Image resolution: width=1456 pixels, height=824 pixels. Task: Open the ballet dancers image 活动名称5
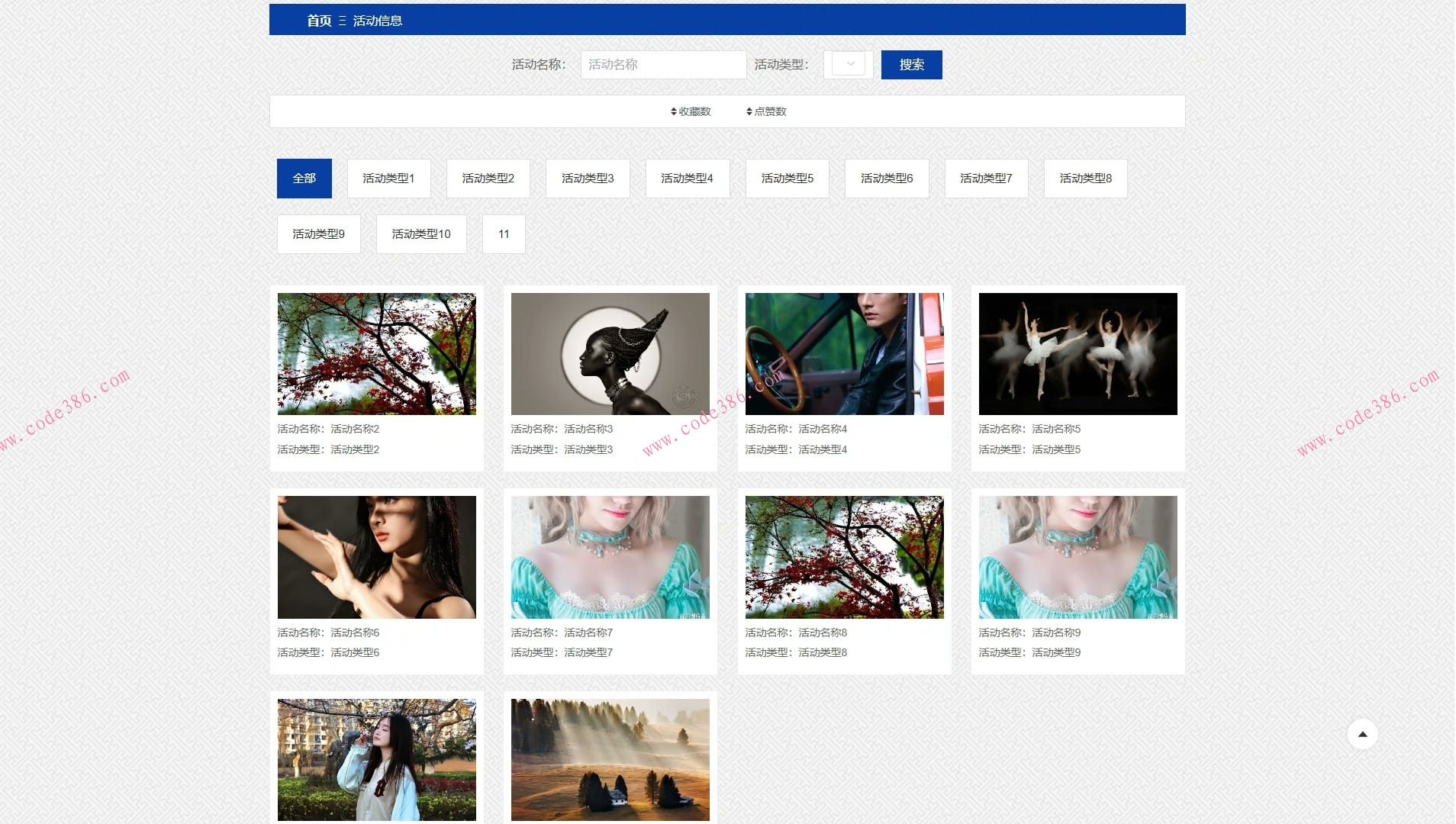[x=1078, y=354]
